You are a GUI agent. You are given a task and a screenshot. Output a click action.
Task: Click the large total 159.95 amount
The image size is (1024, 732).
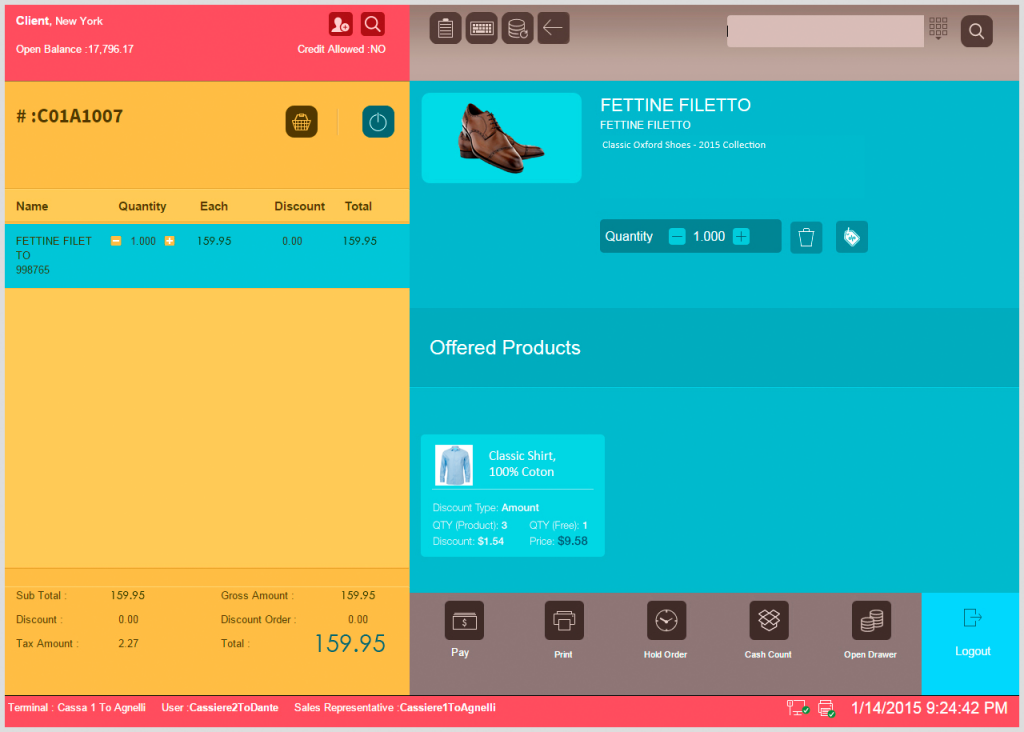click(x=350, y=643)
